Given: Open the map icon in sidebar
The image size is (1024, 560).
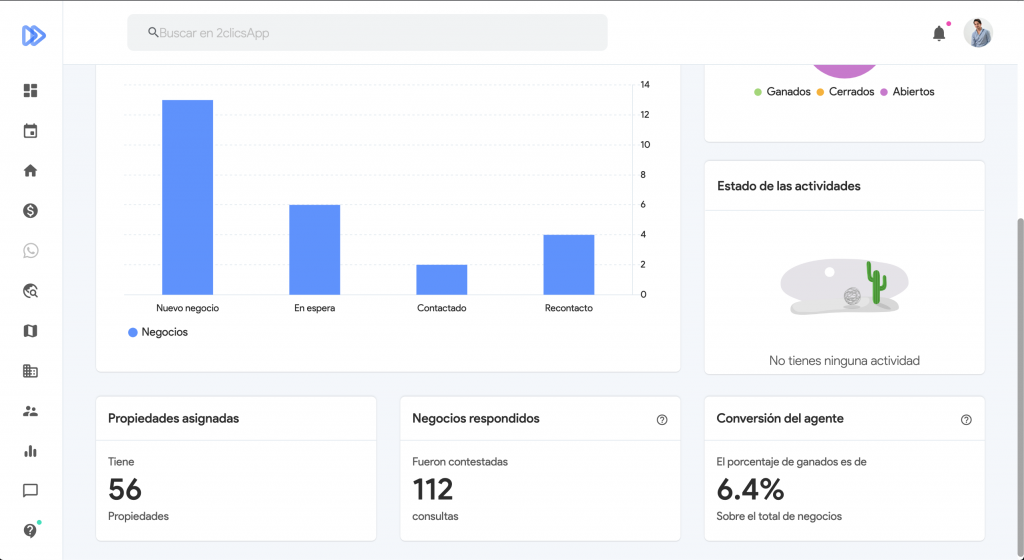Looking at the screenshot, I should [x=31, y=331].
